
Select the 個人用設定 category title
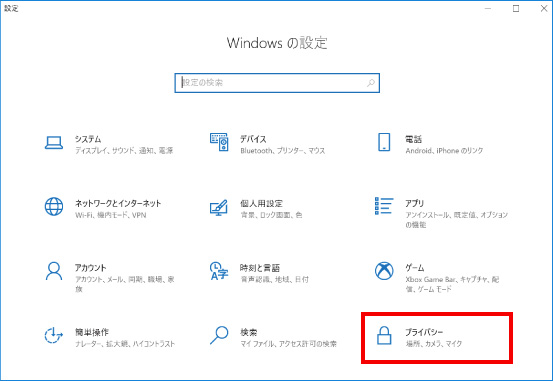tap(261, 203)
